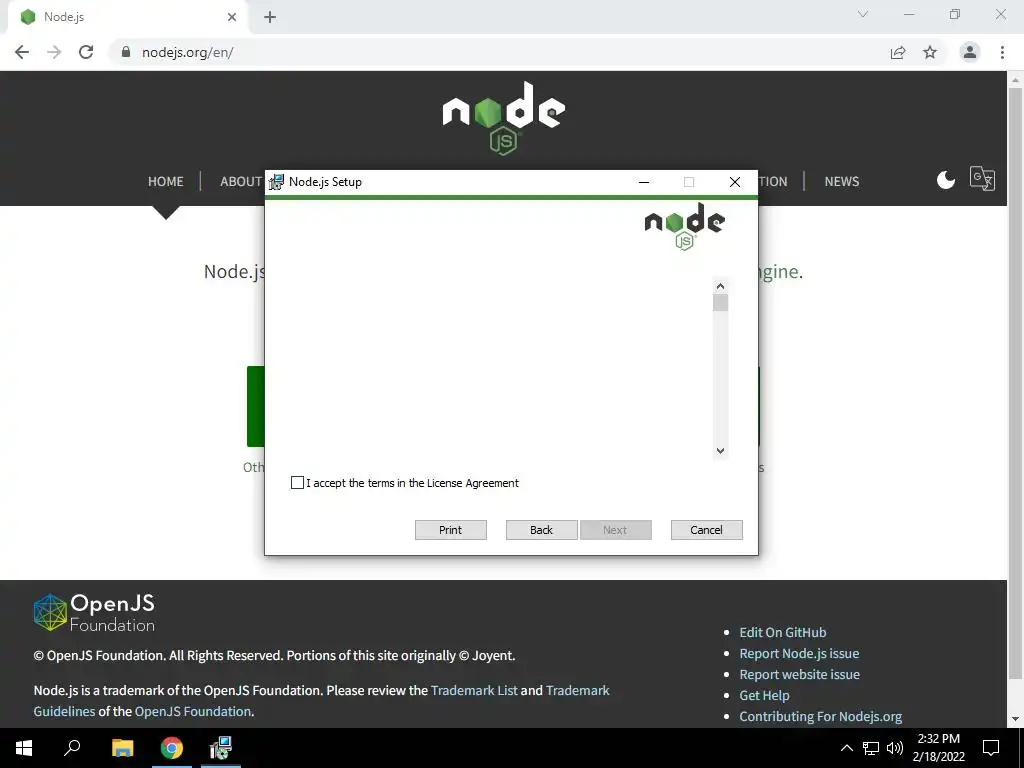The width and height of the screenshot is (1024, 768).
Task: View site lock information icon
Action: (126, 52)
